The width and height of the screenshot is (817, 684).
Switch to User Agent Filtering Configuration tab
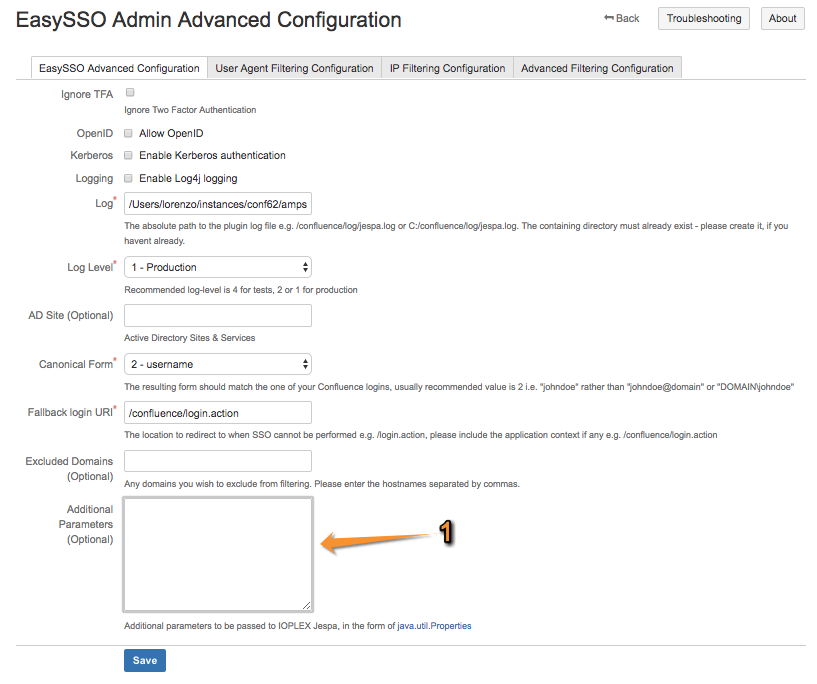(x=293, y=68)
